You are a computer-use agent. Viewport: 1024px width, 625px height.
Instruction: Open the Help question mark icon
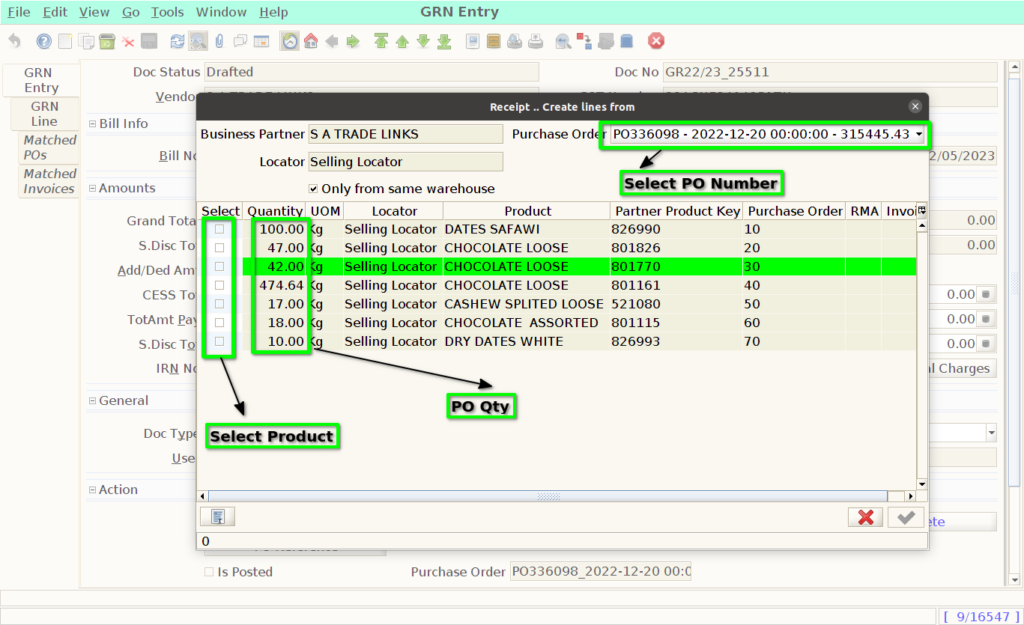[x=44, y=41]
